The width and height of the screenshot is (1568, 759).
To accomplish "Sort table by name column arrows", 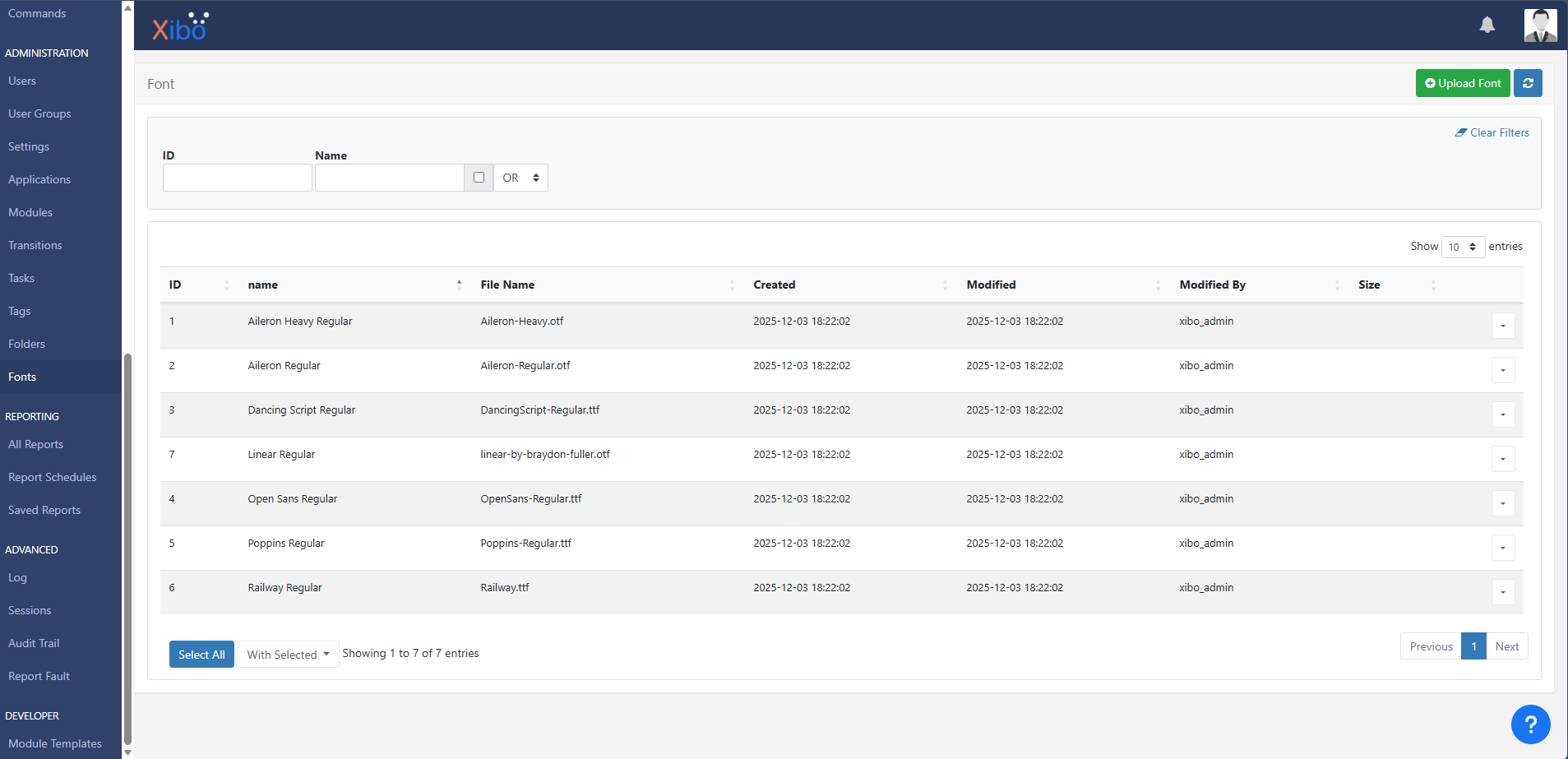I will pyautogui.click(x=459, y=285).
